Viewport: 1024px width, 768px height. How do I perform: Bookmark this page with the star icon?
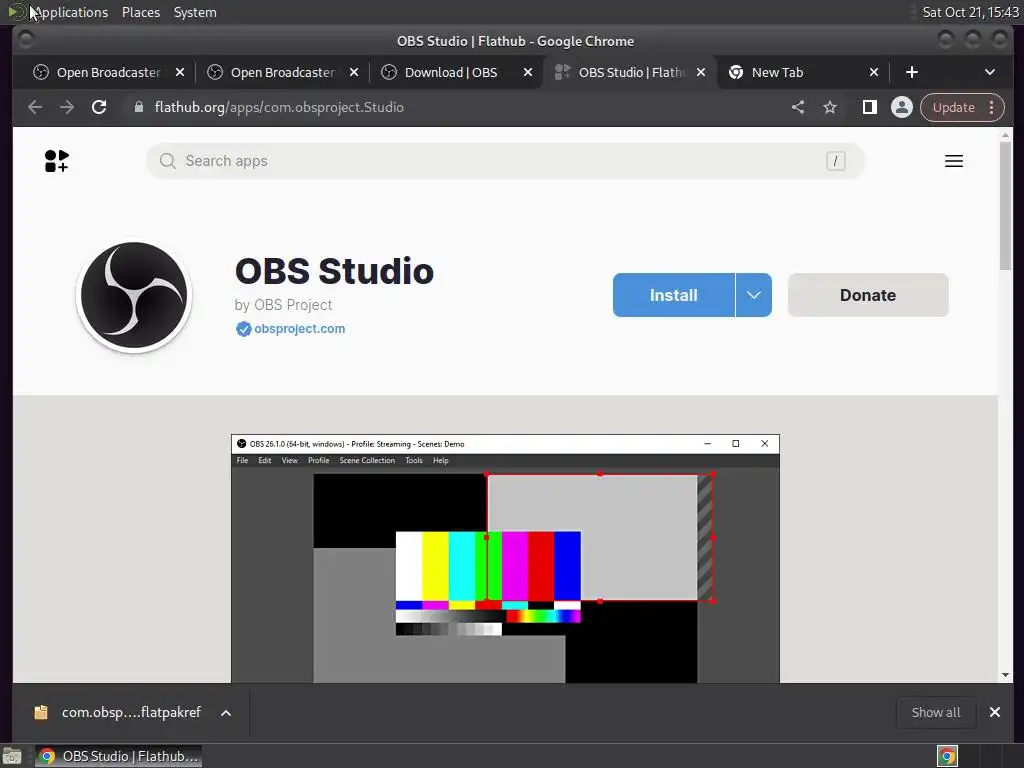pos(830,107)
